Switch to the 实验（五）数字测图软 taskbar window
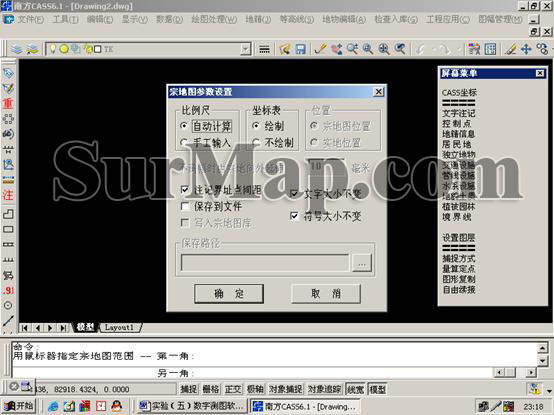554x415 pixels. click(191, 407)
